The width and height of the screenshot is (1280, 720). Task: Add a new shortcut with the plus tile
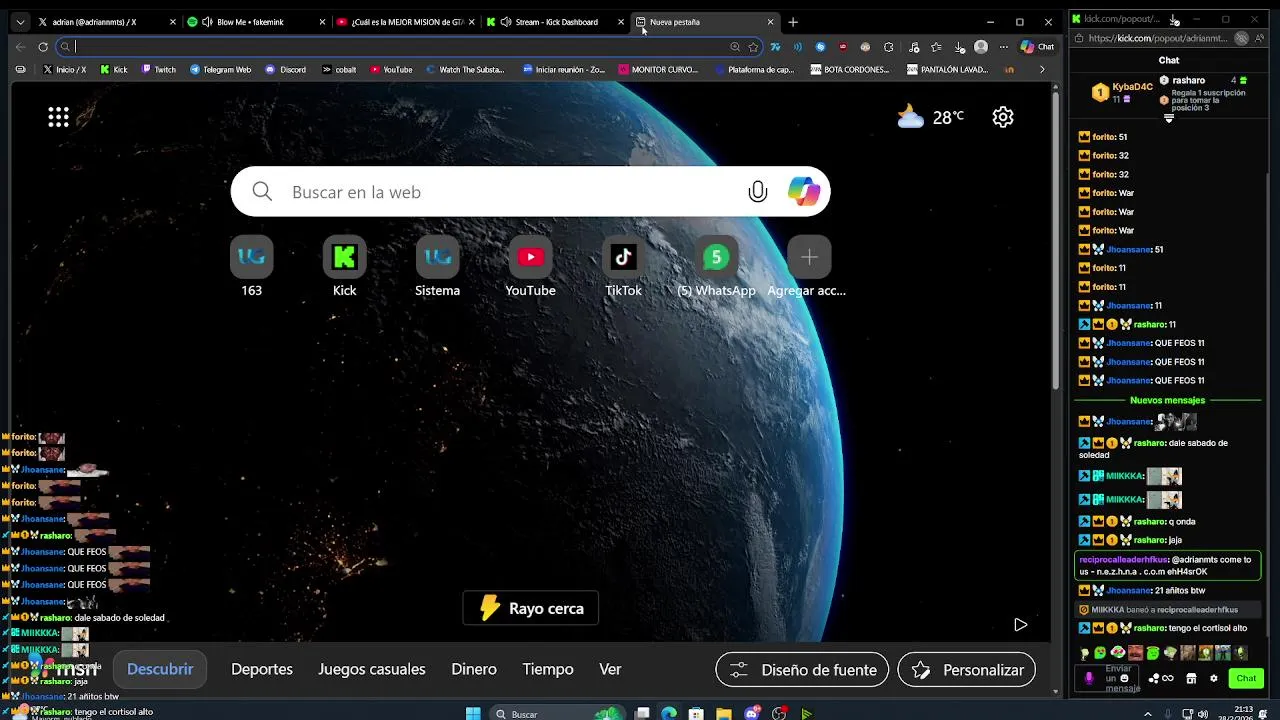coord(808,267)
